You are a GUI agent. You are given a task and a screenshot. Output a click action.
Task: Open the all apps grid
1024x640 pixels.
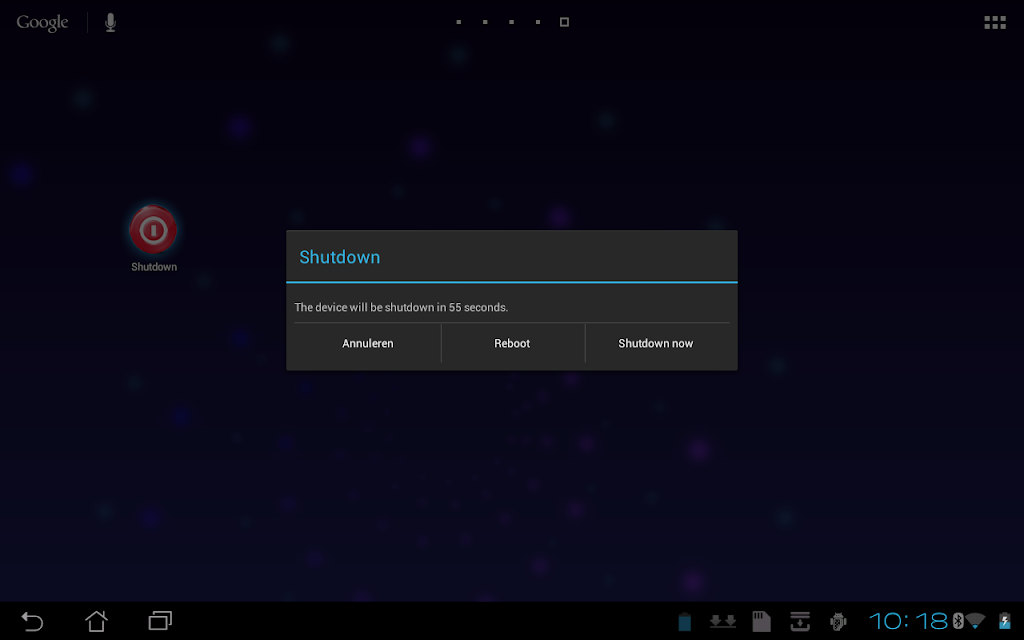click(x=995, y=23)
